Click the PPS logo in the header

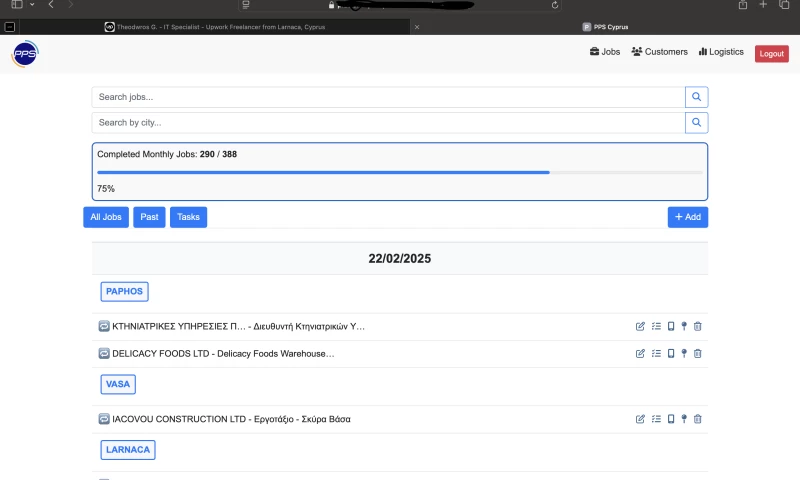(x=25, y=54)
